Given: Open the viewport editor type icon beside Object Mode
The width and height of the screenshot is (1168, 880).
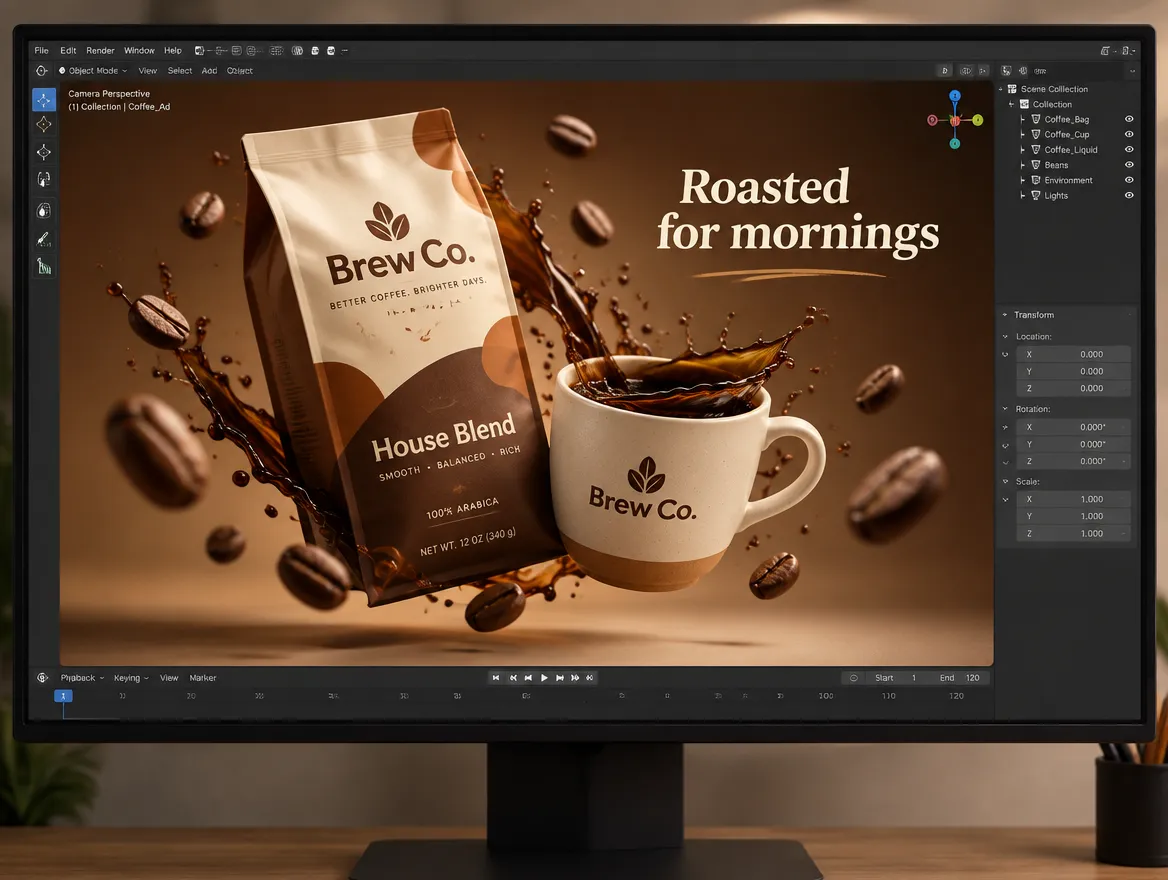Looking at the screenshot, I should click(x=42, y=71).
